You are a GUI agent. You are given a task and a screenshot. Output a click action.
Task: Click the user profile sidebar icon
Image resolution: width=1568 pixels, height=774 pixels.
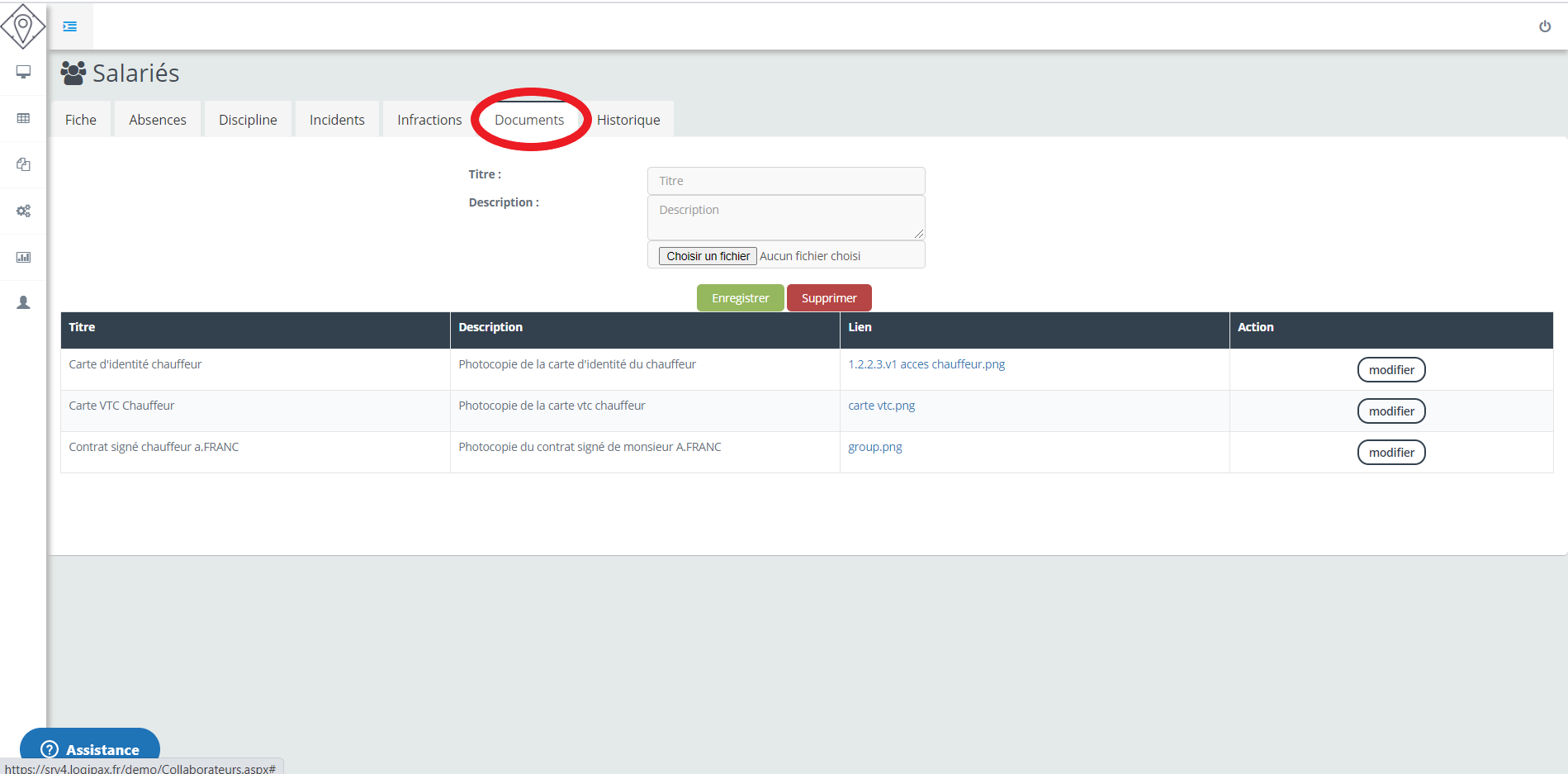click(x=23, y=302)
